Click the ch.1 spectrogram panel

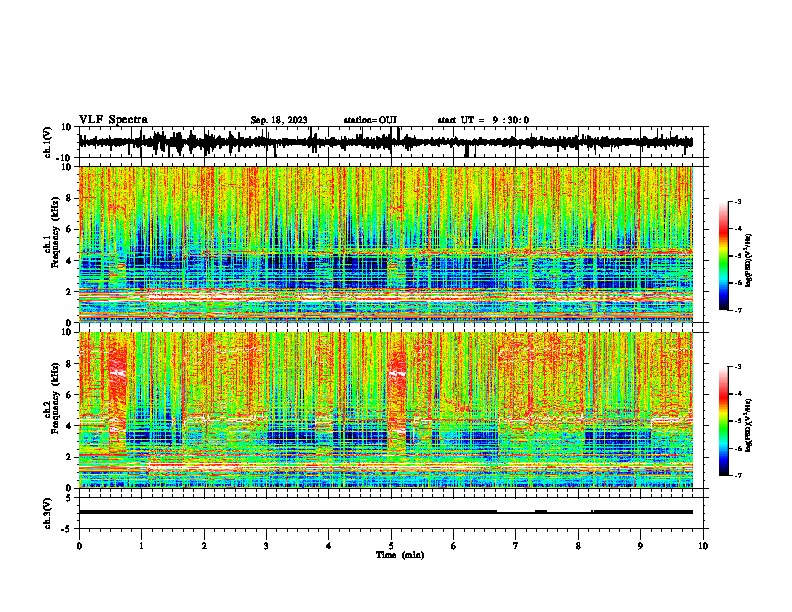point(386,244)
